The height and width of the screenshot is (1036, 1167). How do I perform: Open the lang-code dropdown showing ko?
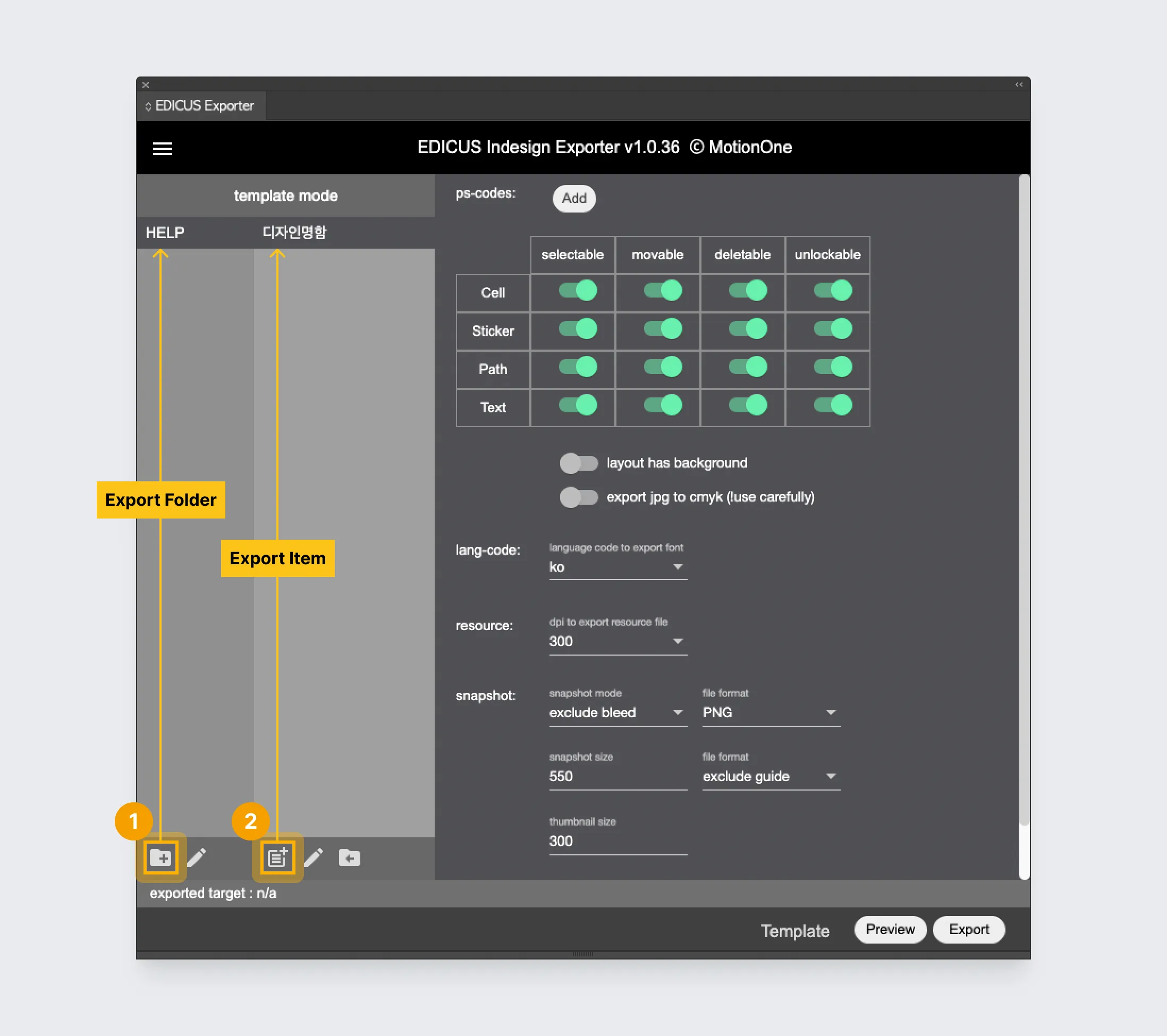click(618, 567)
